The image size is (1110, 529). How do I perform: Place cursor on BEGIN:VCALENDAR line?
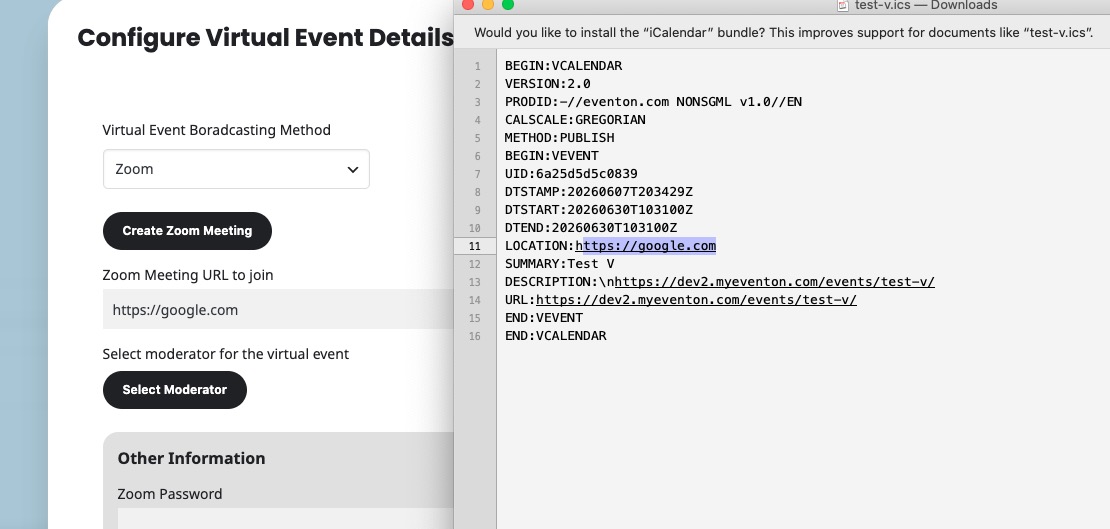563,66
